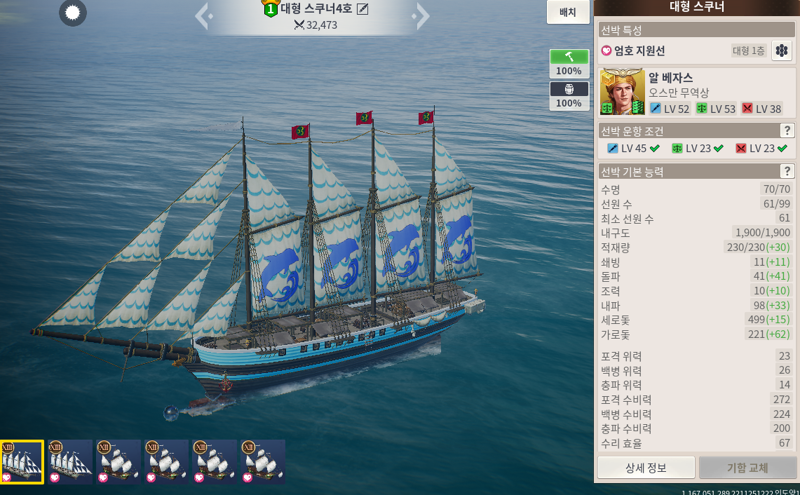This screenshot has height=495, width=800.
Task: Select the third ship thumbnail
Action: pos(118,462)
